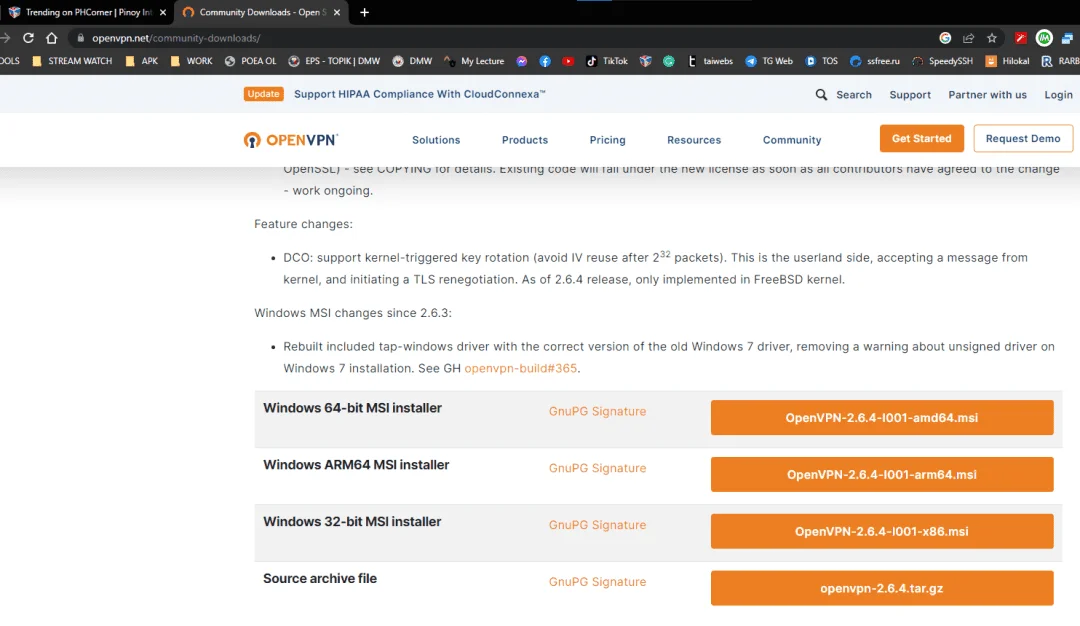This screenshot has height=626, width=1080.
Task: Download OpenVPN-2.6.4-I001-x86.msi
Action: point(882,531)
